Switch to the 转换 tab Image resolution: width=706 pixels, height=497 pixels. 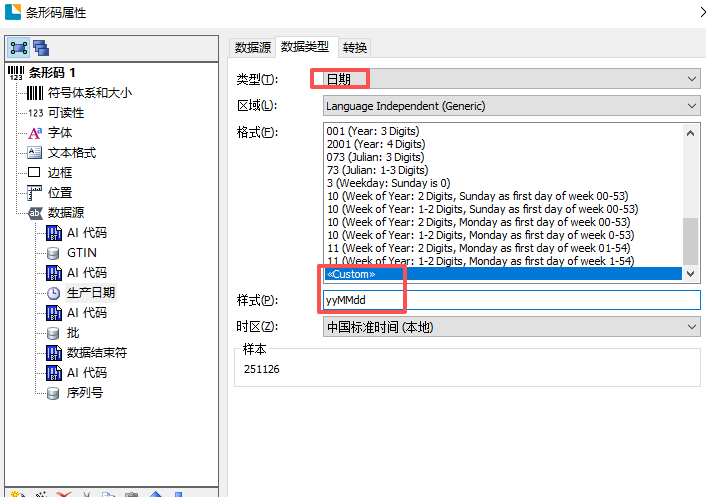click(x=355, y=47)
